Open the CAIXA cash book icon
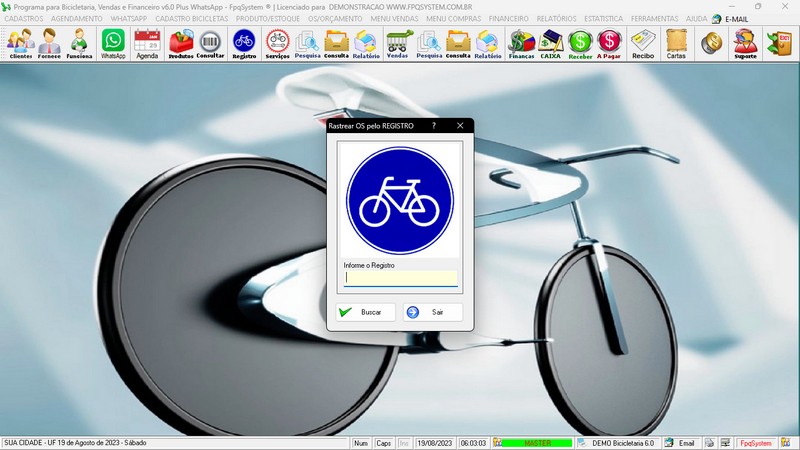This screenshot has height=450, width=800. (551, 44)
